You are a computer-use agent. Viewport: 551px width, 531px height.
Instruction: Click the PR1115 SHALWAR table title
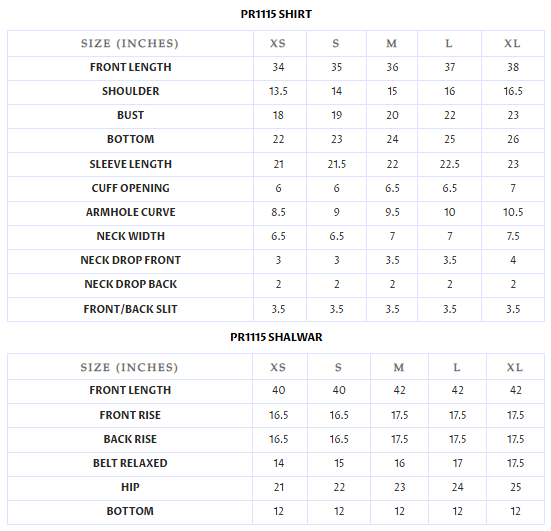[276, 337]
